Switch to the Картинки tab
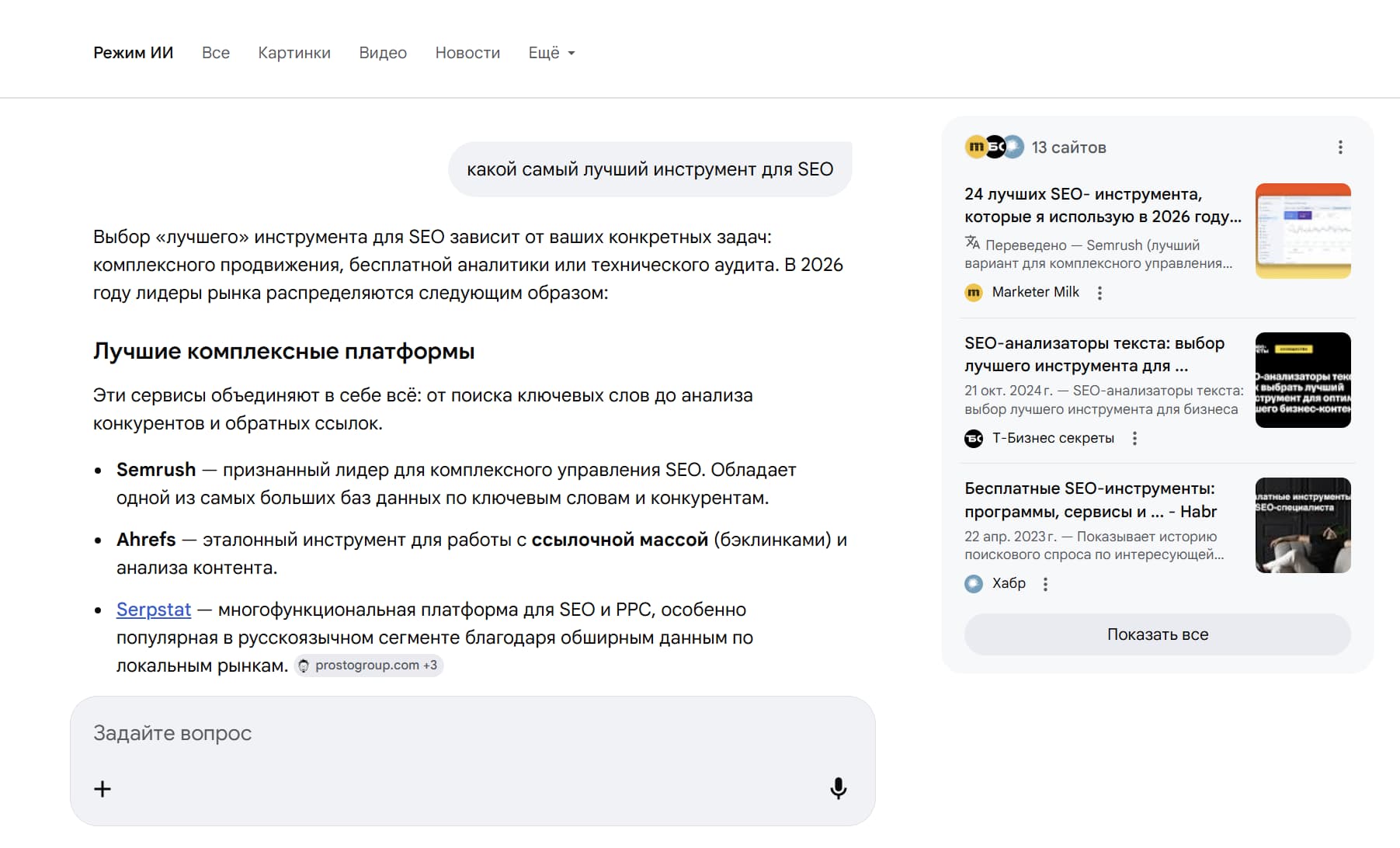1400x848 pixels. pos(294,53)
